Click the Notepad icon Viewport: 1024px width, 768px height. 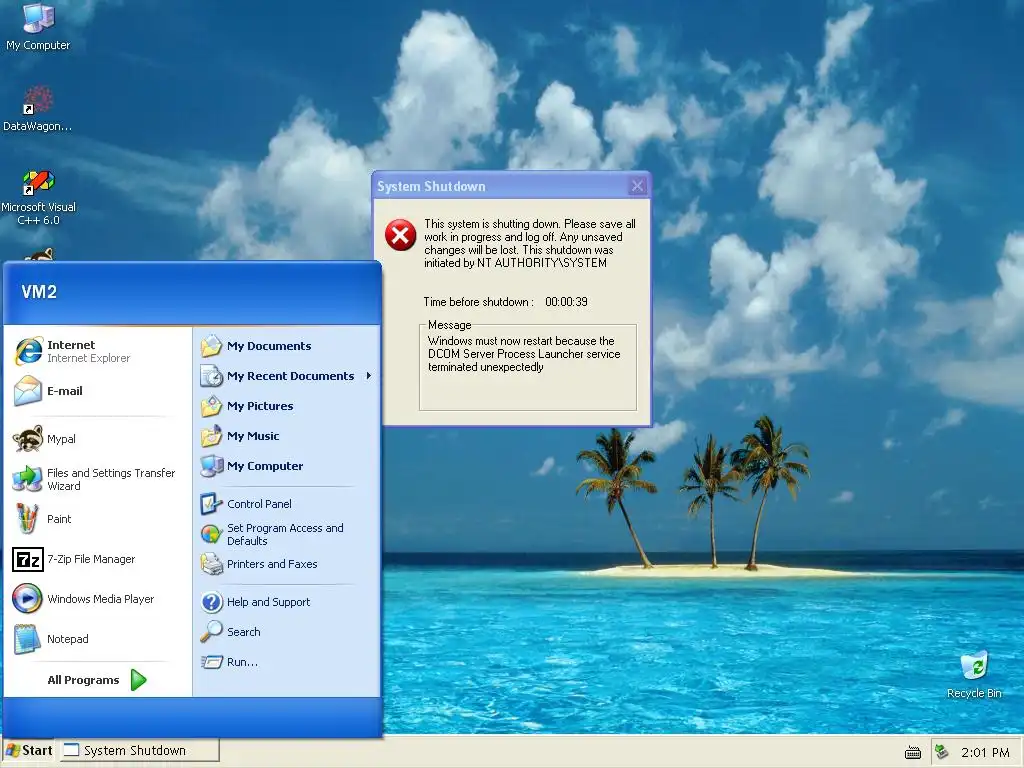[28, 639]
